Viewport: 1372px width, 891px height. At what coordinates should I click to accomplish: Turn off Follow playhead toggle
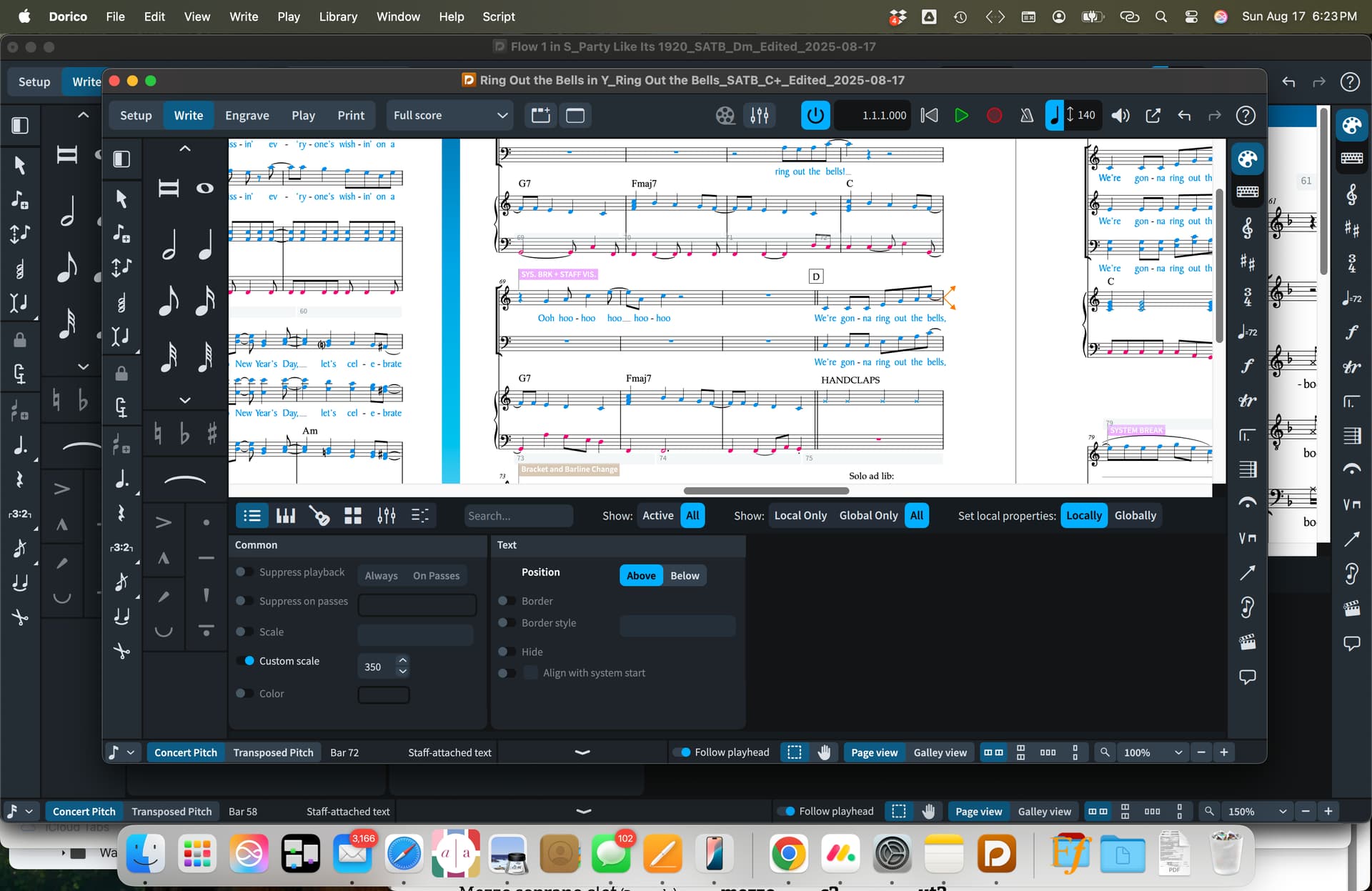click(682, 752)
